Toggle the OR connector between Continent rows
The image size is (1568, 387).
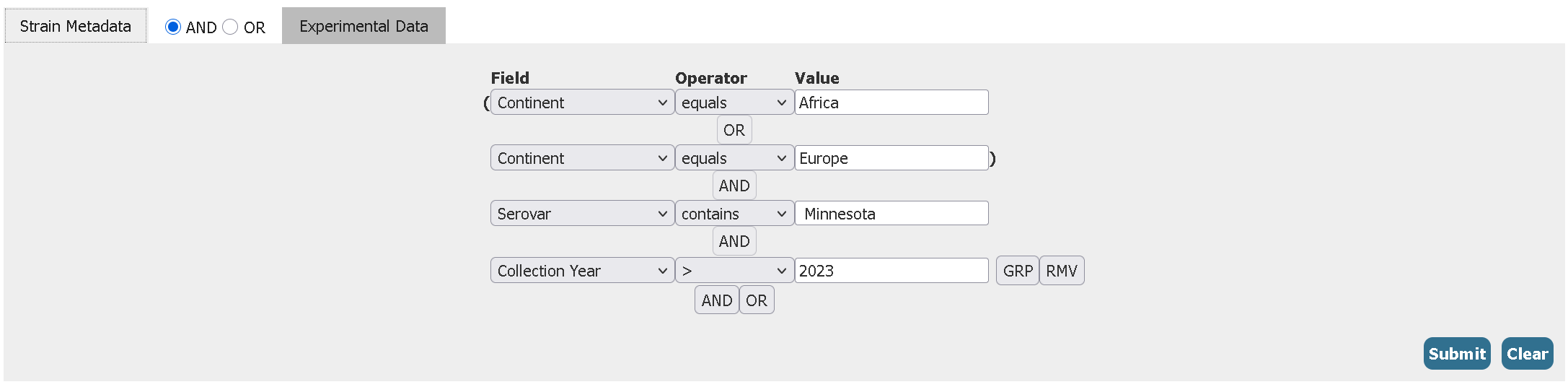pos(734,130)
